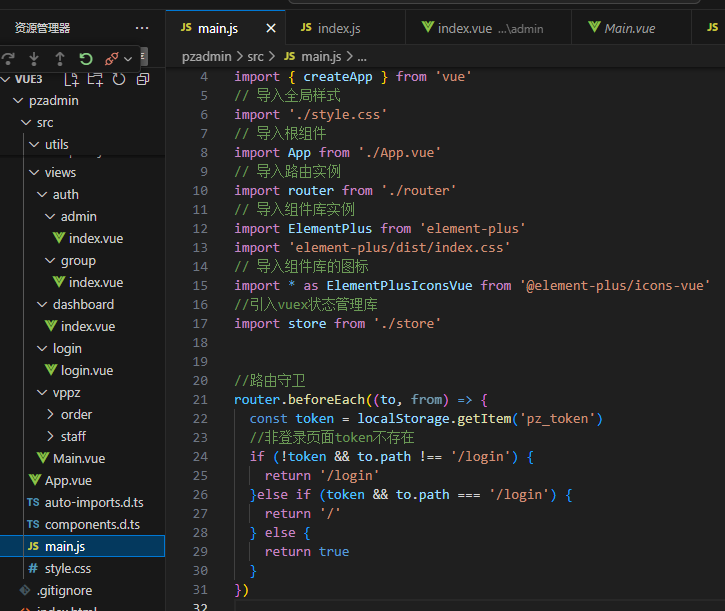Open App.vue from the explorer
Screen dimensions: 725x611
68,480
